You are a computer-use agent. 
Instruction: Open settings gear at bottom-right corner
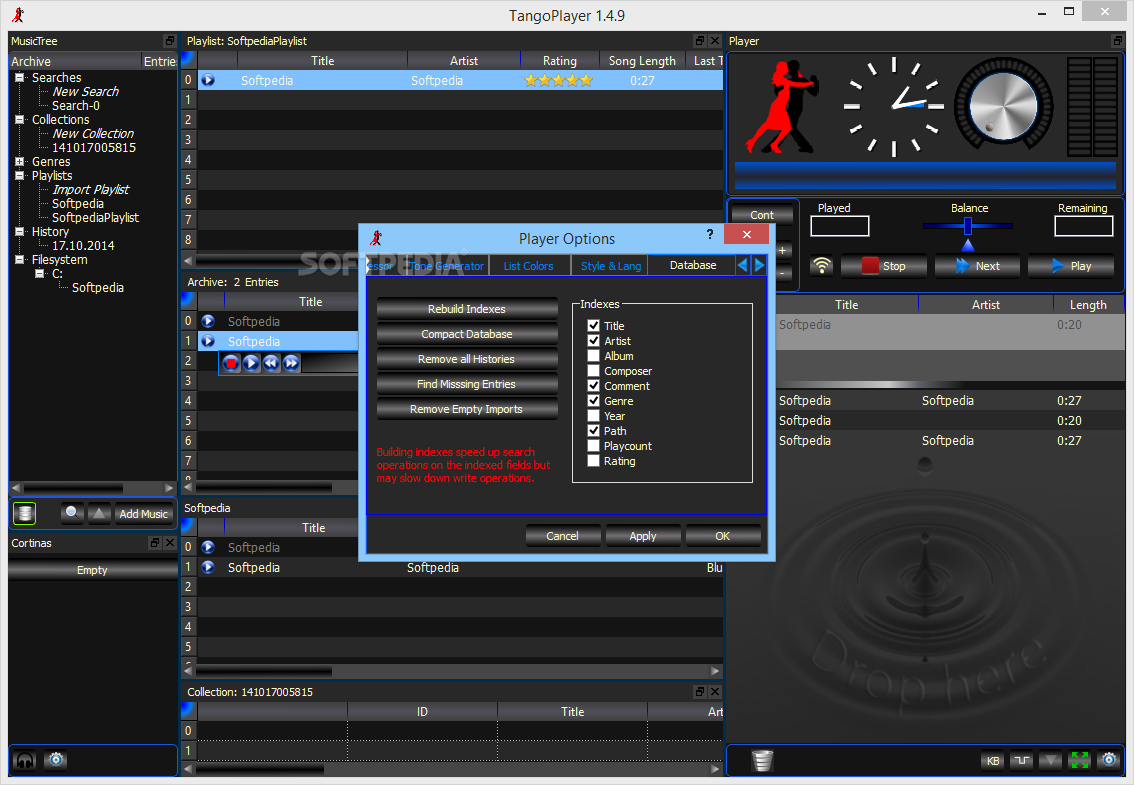click(1109, 760)
